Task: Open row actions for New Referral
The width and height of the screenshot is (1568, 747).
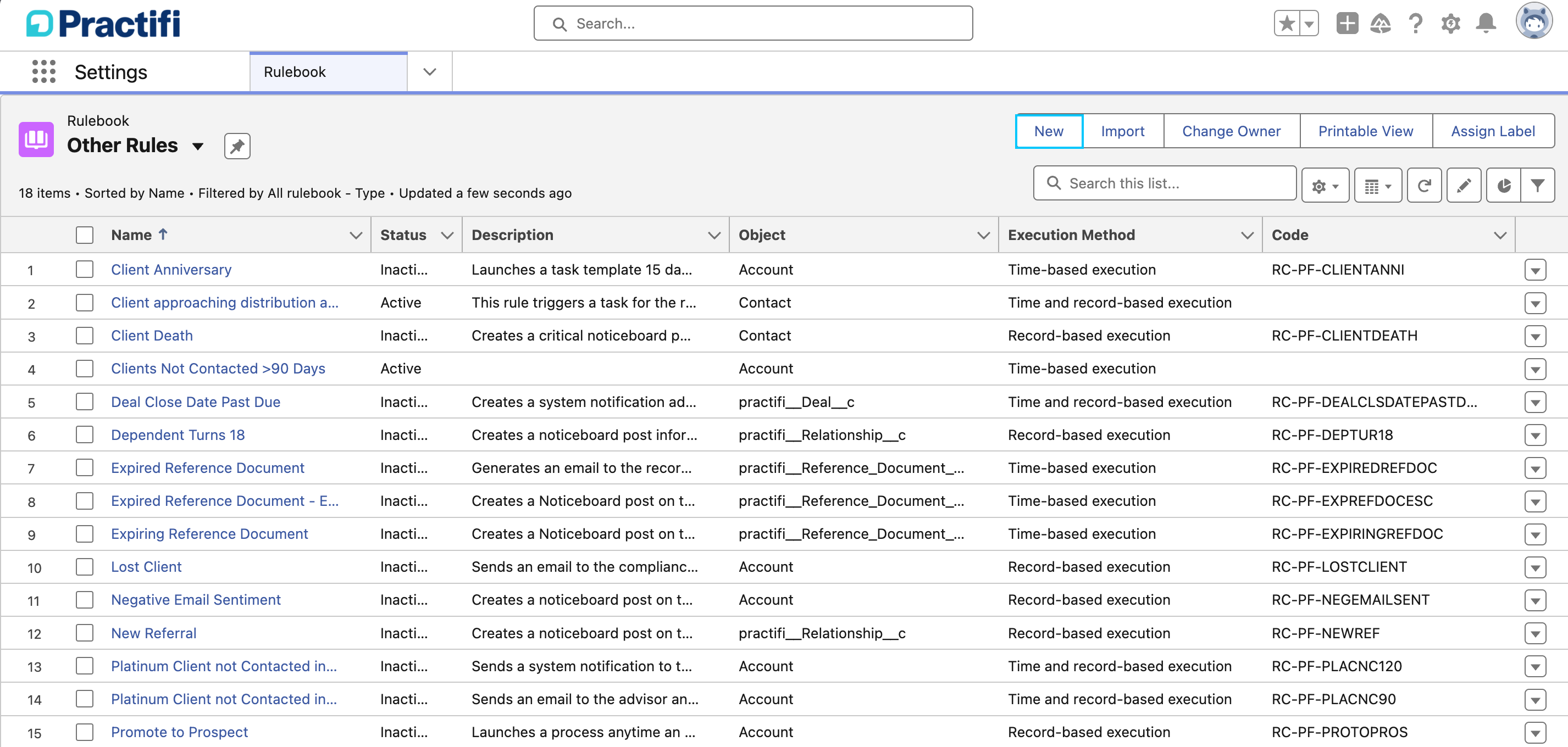Action: 1535,633
